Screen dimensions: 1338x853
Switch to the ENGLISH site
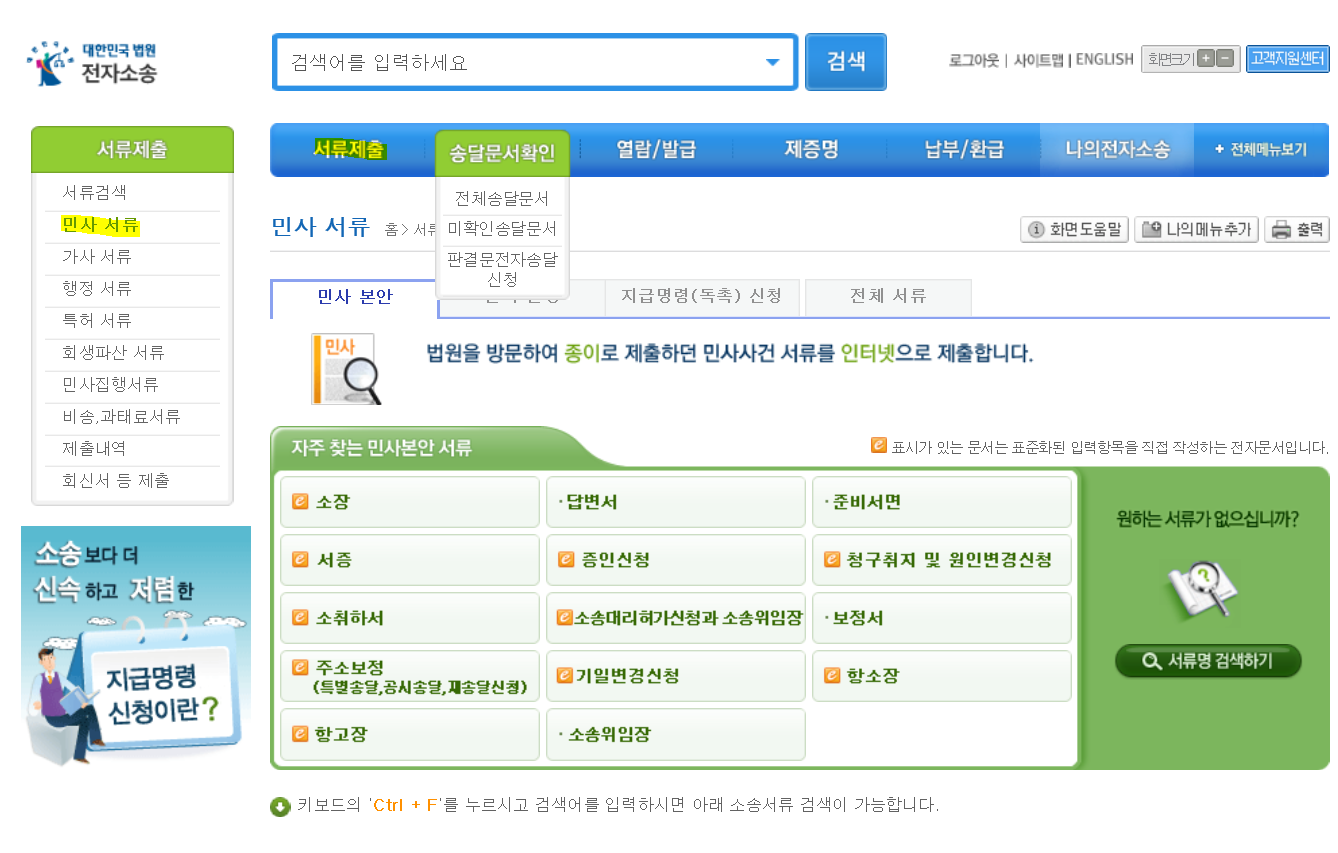pos(1105,59)
